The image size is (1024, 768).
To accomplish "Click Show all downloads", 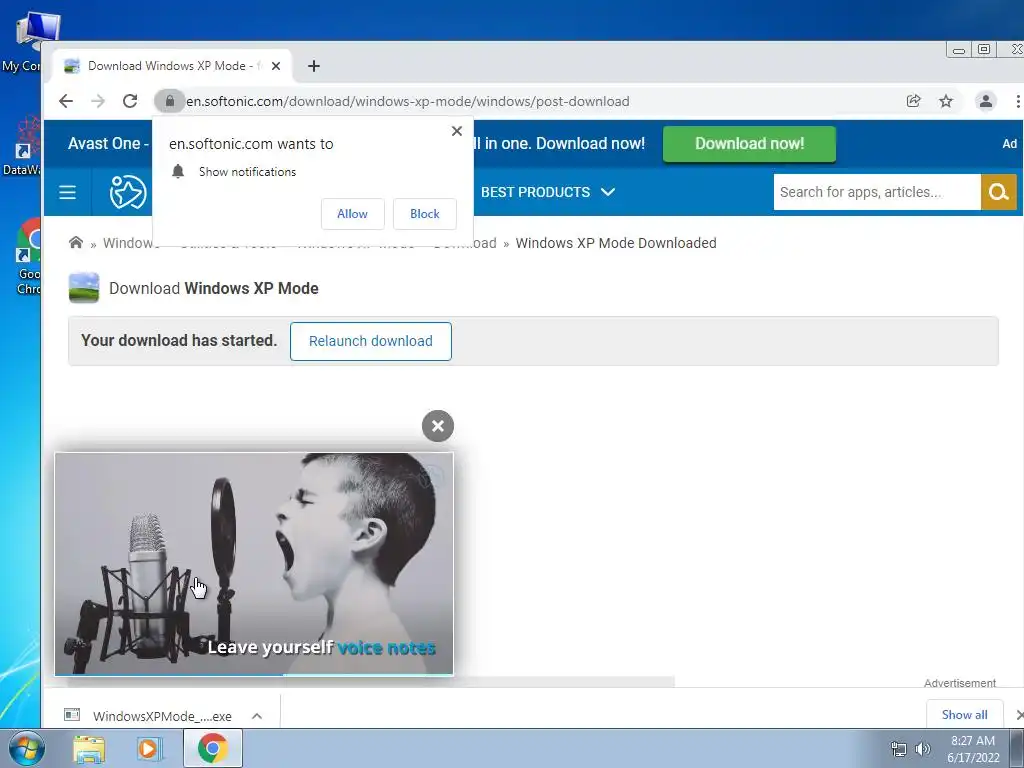I will (x=964, y=714).
